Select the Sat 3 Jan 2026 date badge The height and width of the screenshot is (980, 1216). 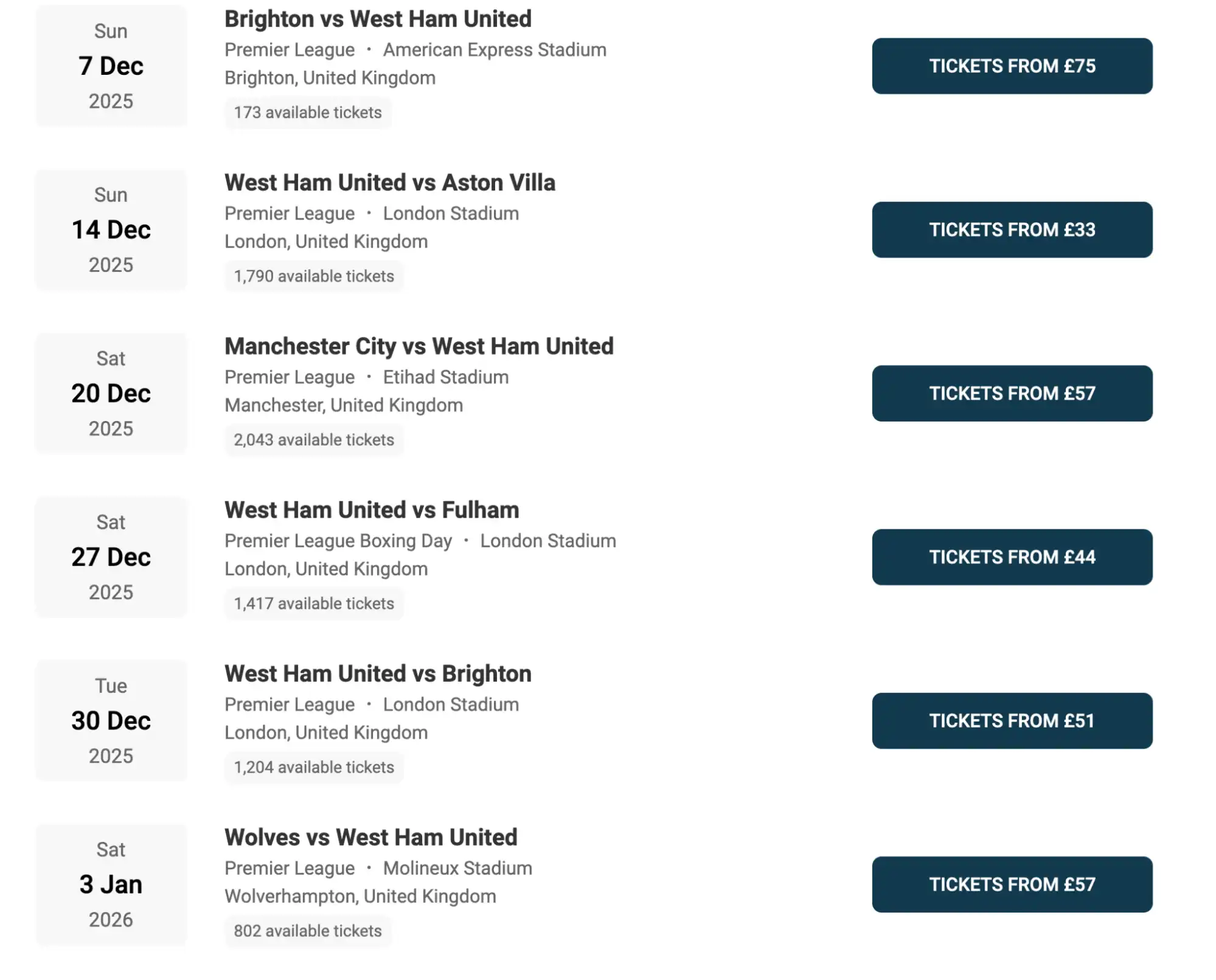[111, 884]
